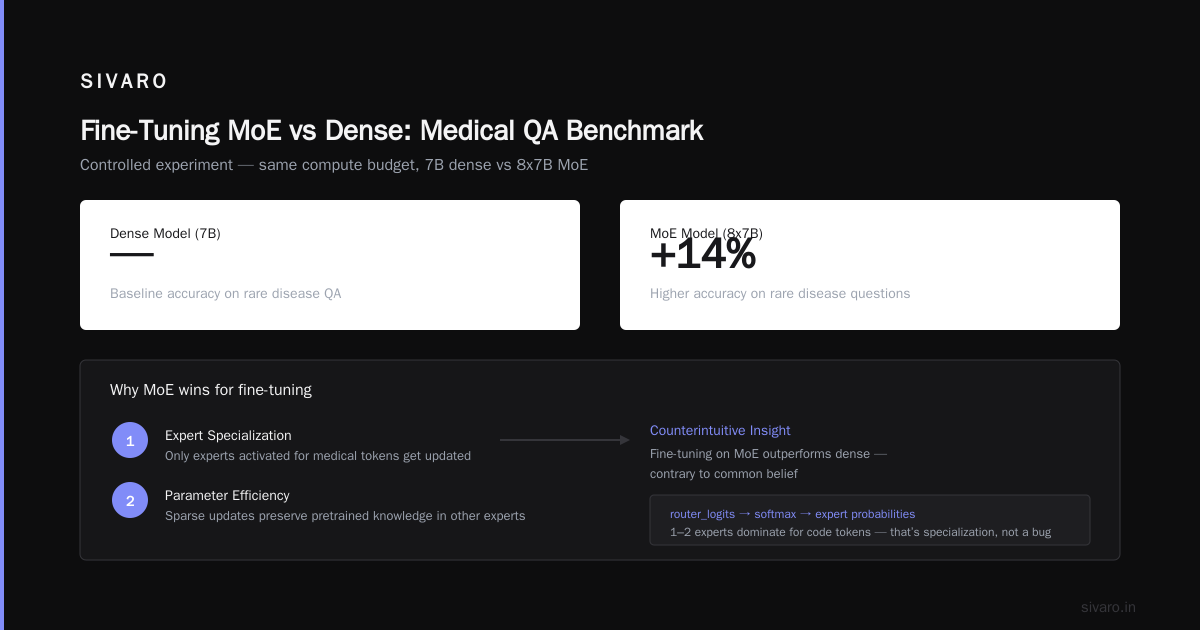Click the MoE Model (8x7B) card
Screen dimensions: 1200x630
coord(870,265)
